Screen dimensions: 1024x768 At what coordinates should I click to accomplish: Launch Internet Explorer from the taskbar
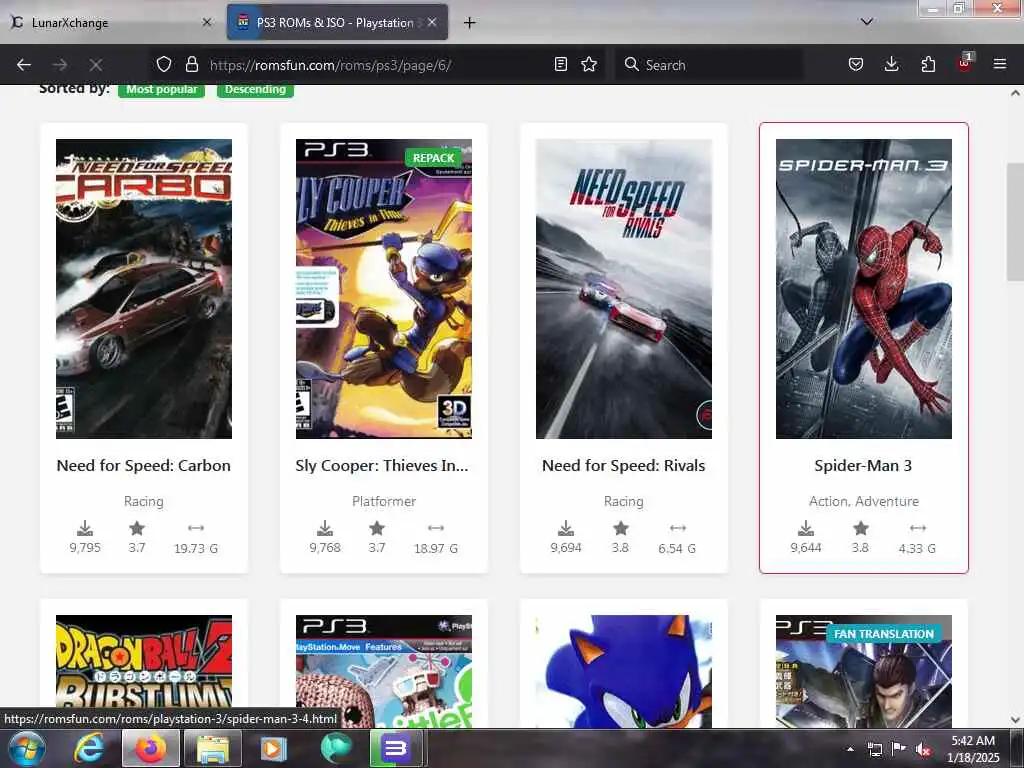[x=88, y=749]
